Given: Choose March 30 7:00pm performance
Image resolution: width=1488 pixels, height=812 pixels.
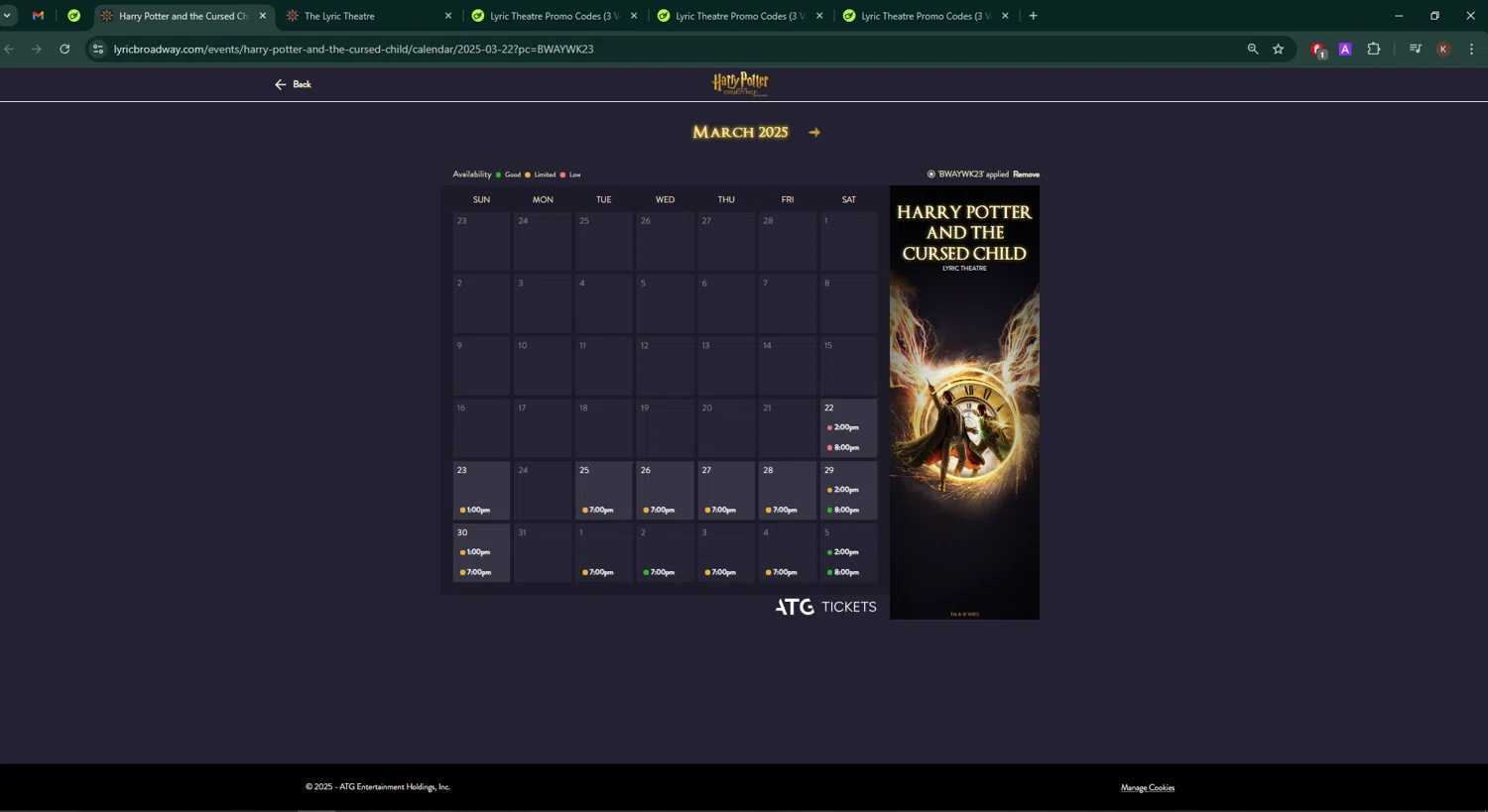Looking at the screenshot, I should [475, 572].
